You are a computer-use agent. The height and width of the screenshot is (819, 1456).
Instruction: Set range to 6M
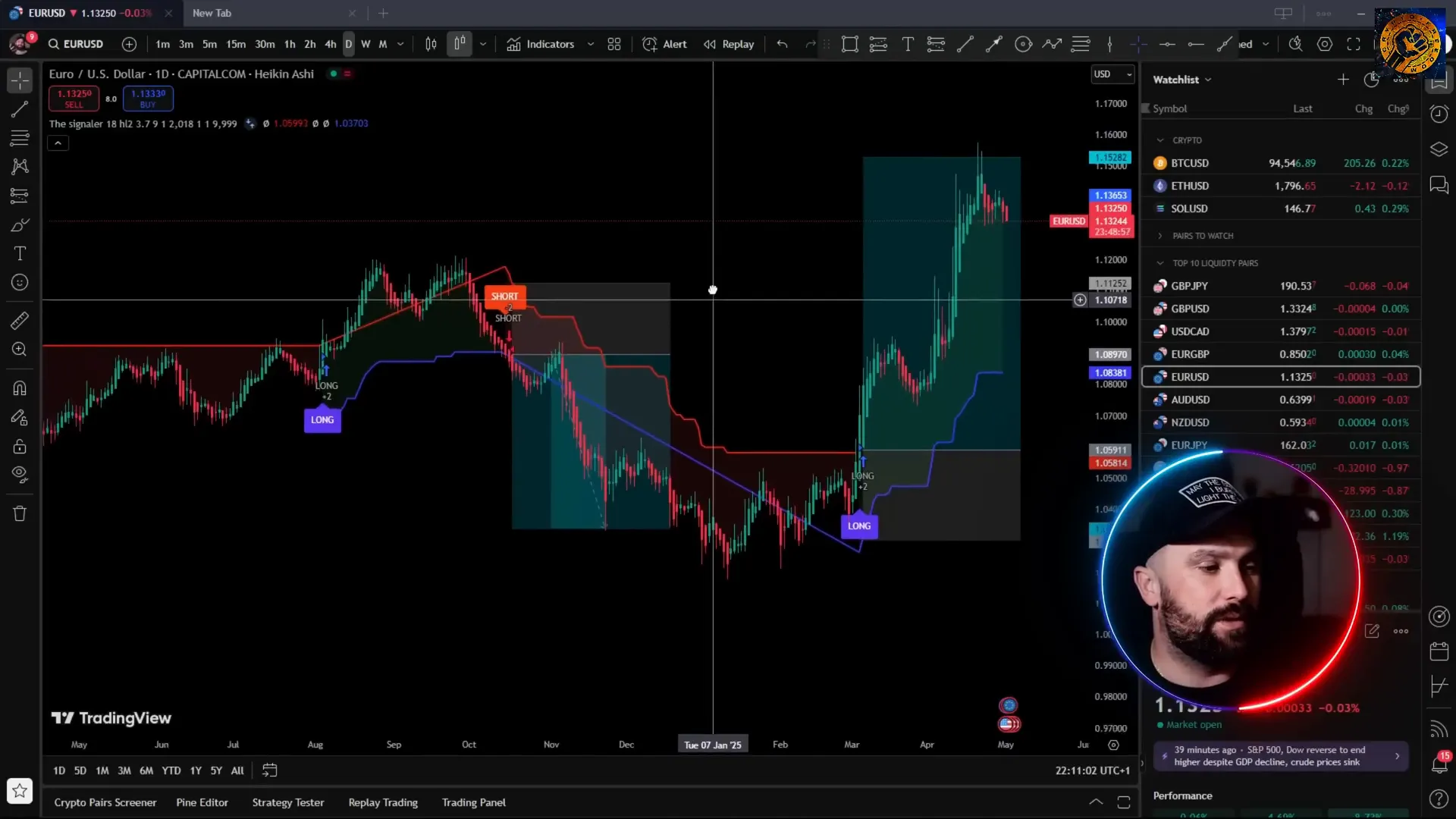tap(146, 770)
